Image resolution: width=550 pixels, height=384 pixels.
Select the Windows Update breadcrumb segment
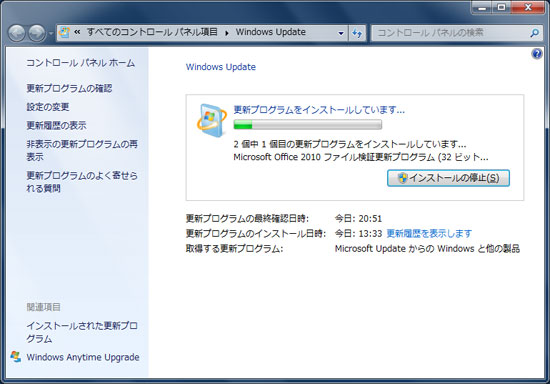tap(270, 32)
